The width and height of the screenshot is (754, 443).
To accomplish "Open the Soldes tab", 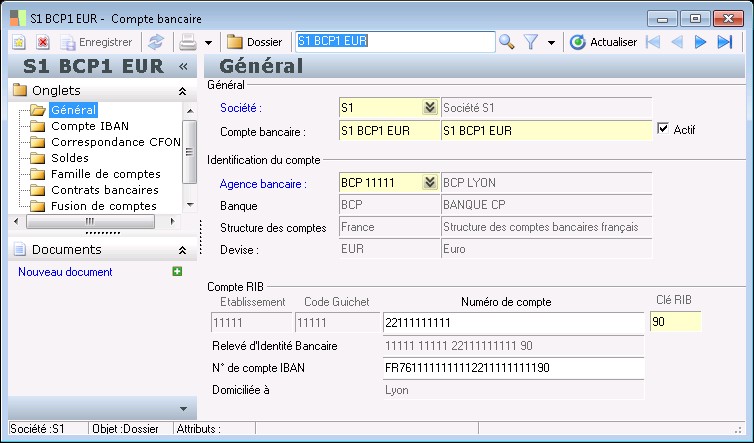I will [x=70, y=158].
